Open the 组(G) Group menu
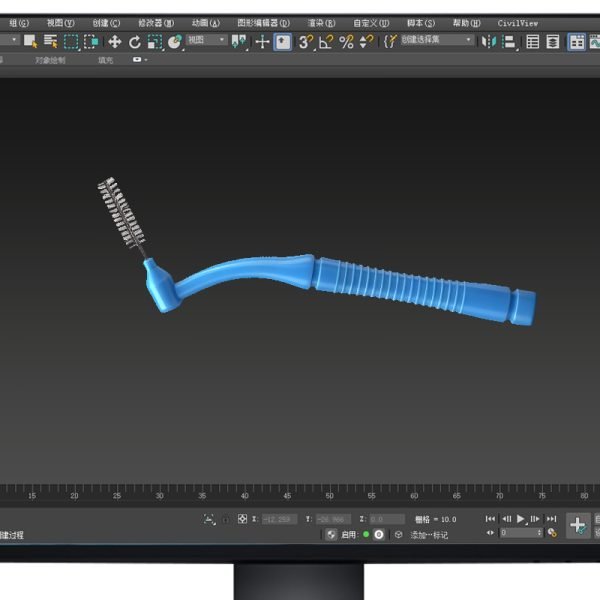 point(19,23)
